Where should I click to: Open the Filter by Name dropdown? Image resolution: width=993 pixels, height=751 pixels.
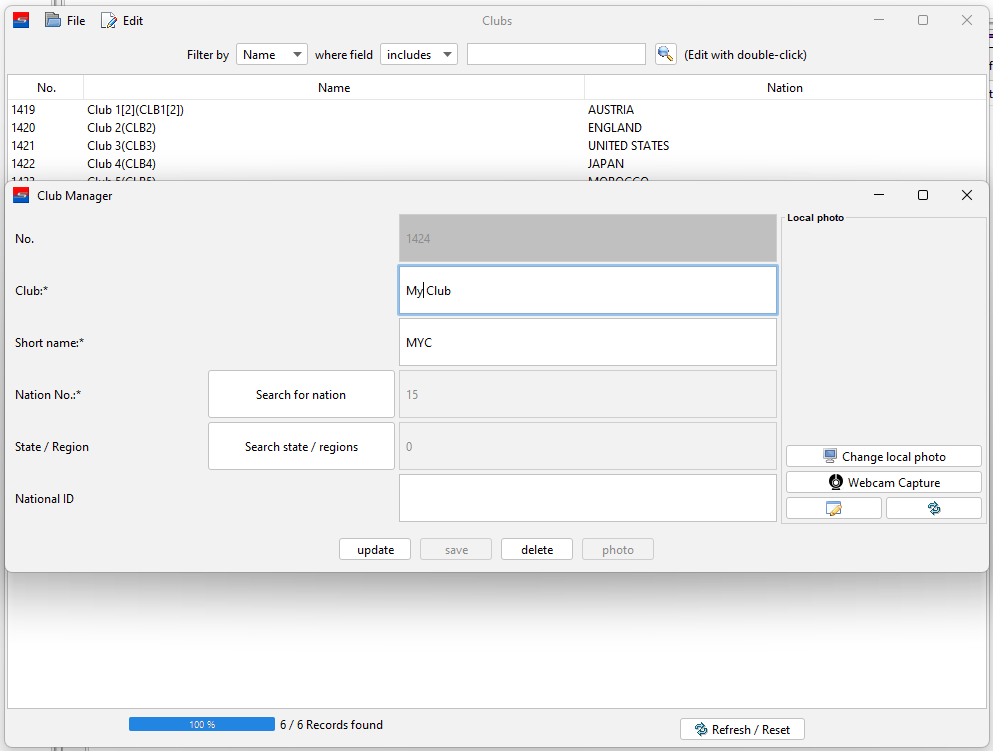tap(271, 55)
